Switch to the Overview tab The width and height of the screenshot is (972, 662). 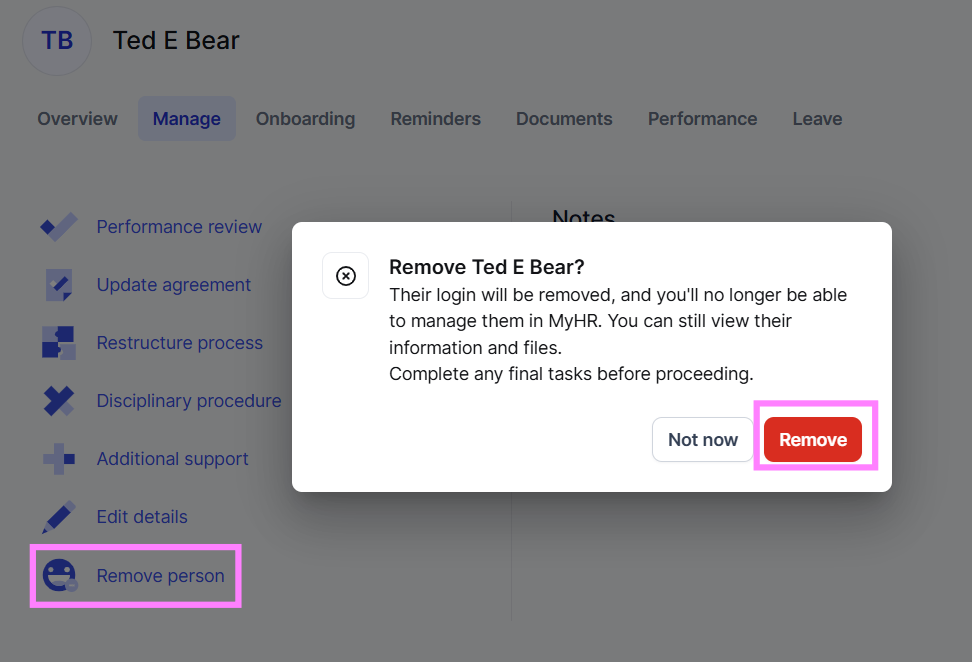(x=77, y=118)
